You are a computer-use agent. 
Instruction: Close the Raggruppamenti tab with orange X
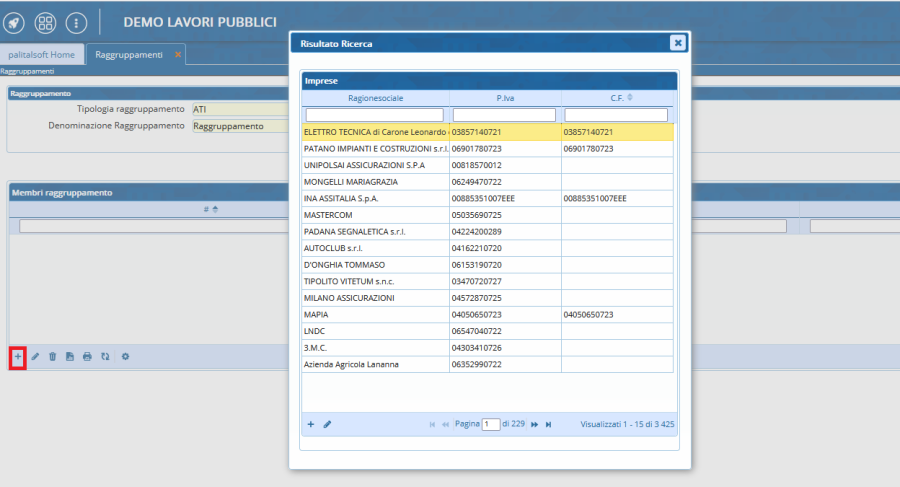click(x=178, y=54)
